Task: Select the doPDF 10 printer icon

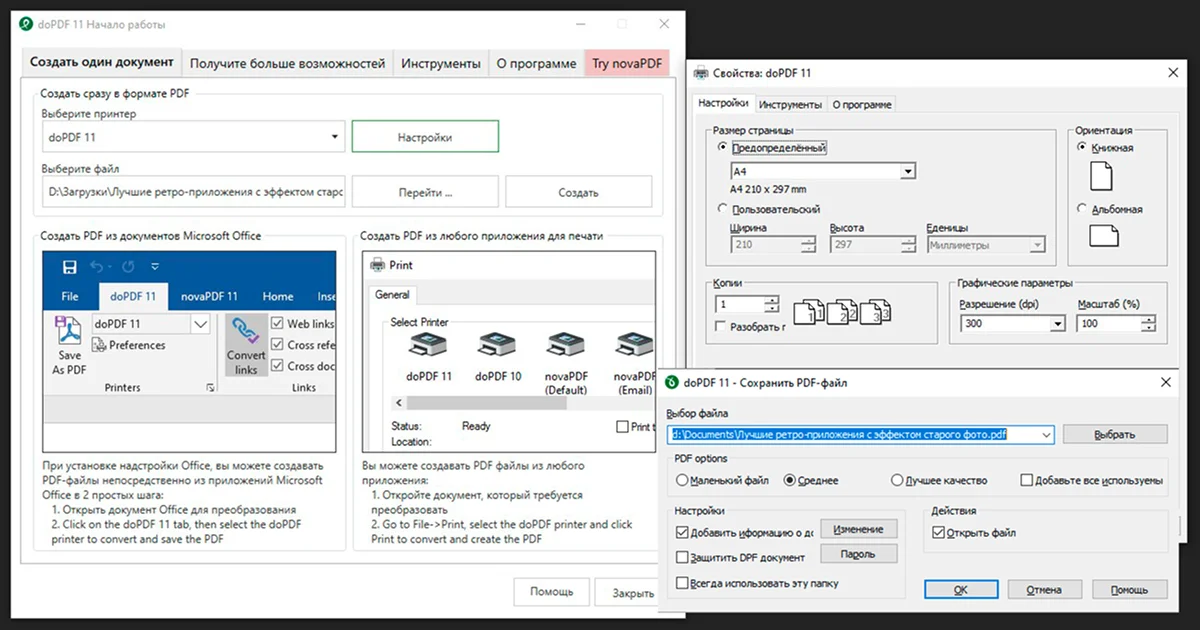Action: 498,346
